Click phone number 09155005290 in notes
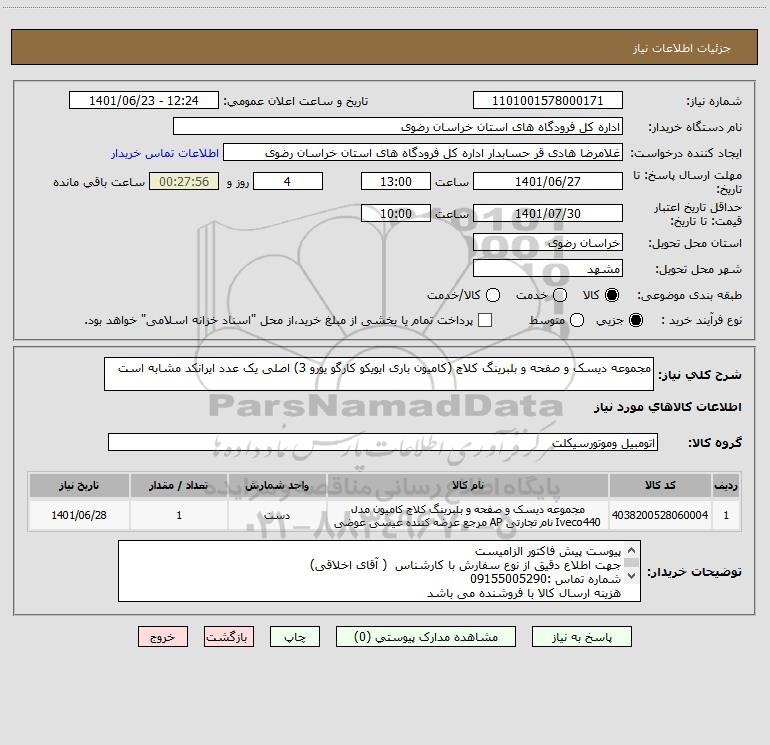 (x=508, y=579)
